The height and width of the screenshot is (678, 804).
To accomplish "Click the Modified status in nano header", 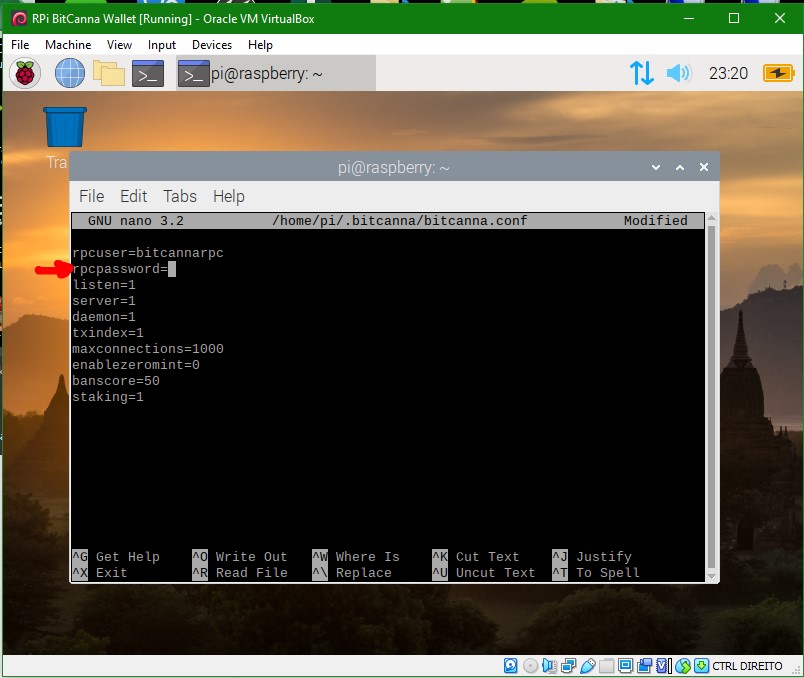I will pyautogui.click(x=655, y=221).
